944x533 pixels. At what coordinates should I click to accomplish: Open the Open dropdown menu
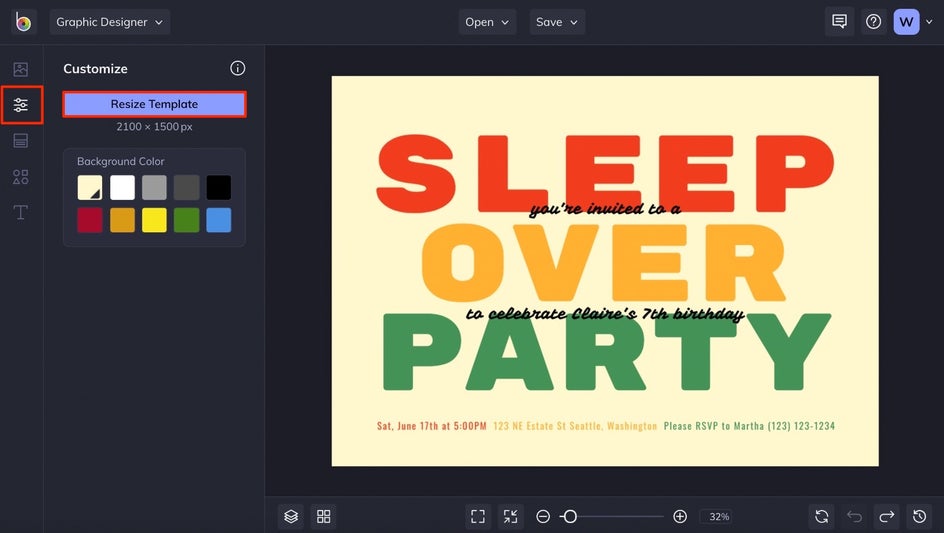click(487, 22)
